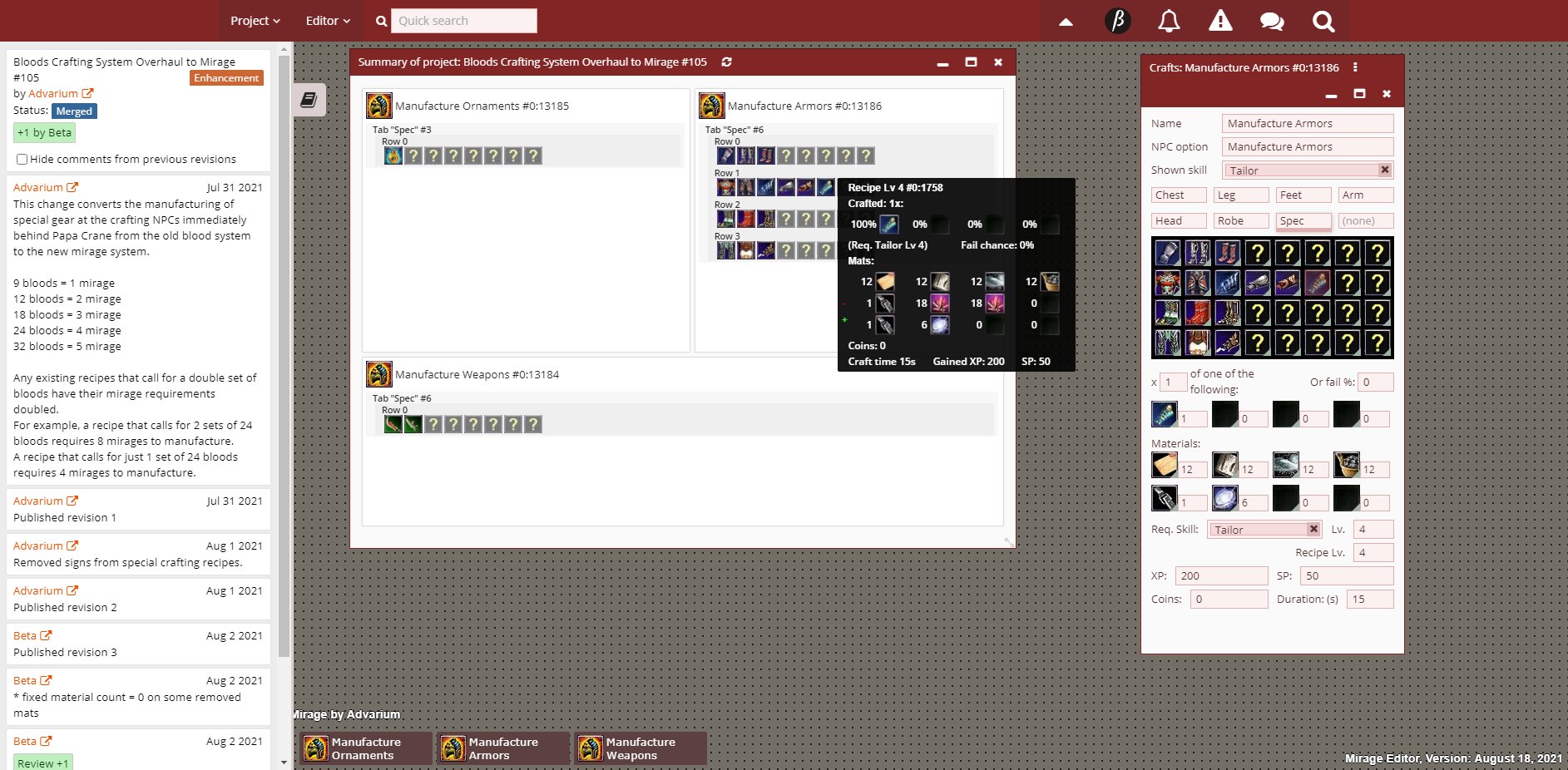The height and width of the screenshot is (770, 1568).
Task: Remove the Req. Skill Tailor value
Action: click(x=1313, y=529)
